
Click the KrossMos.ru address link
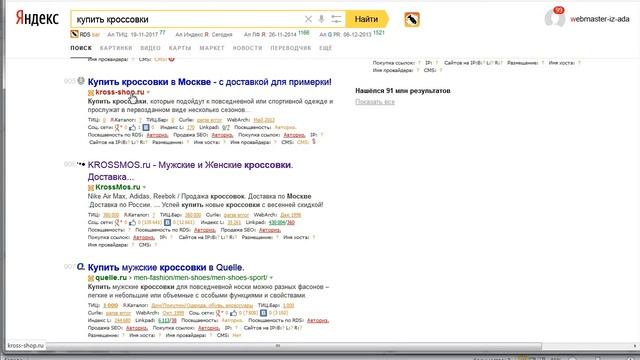tap(118, 187)
